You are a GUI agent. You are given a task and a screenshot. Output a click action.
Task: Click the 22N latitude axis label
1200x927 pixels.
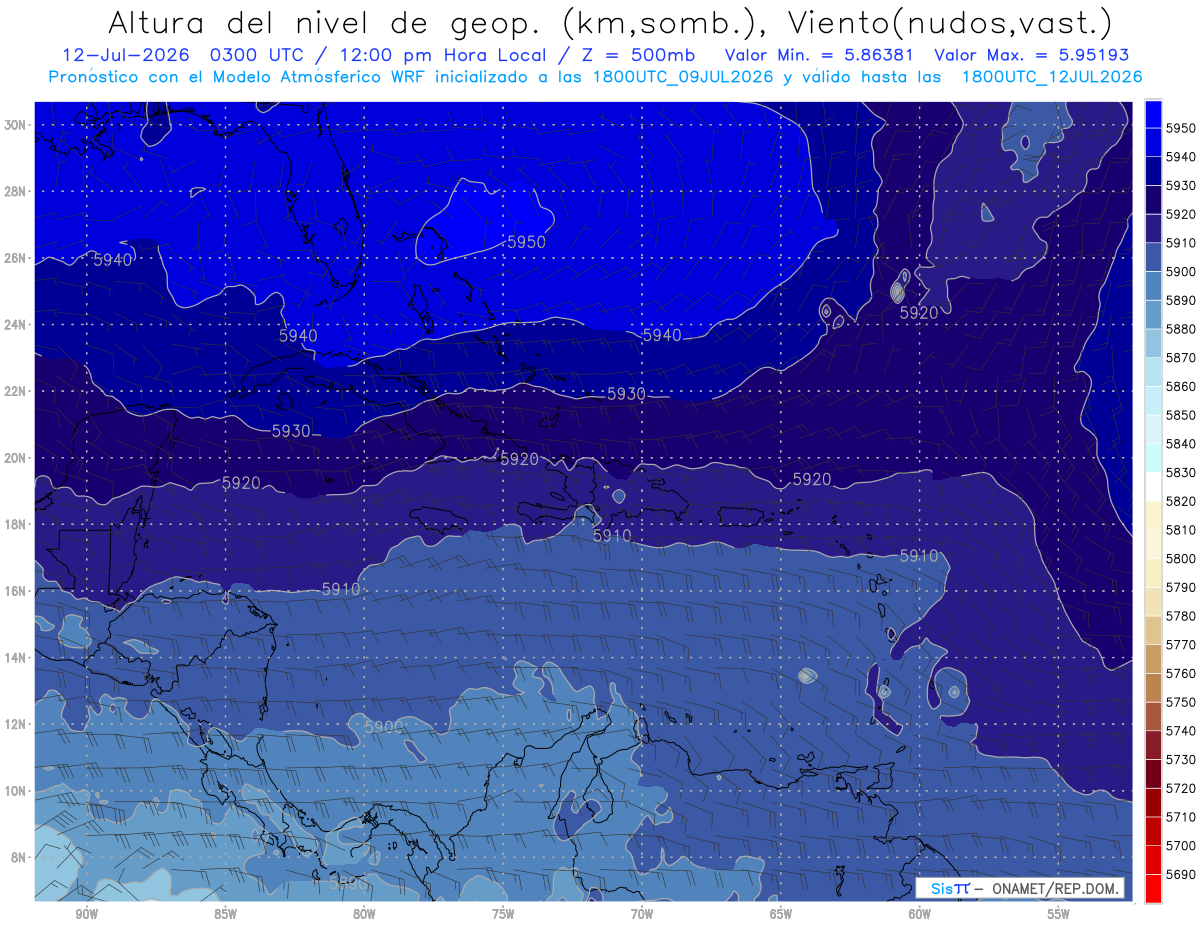click(17, 391)
